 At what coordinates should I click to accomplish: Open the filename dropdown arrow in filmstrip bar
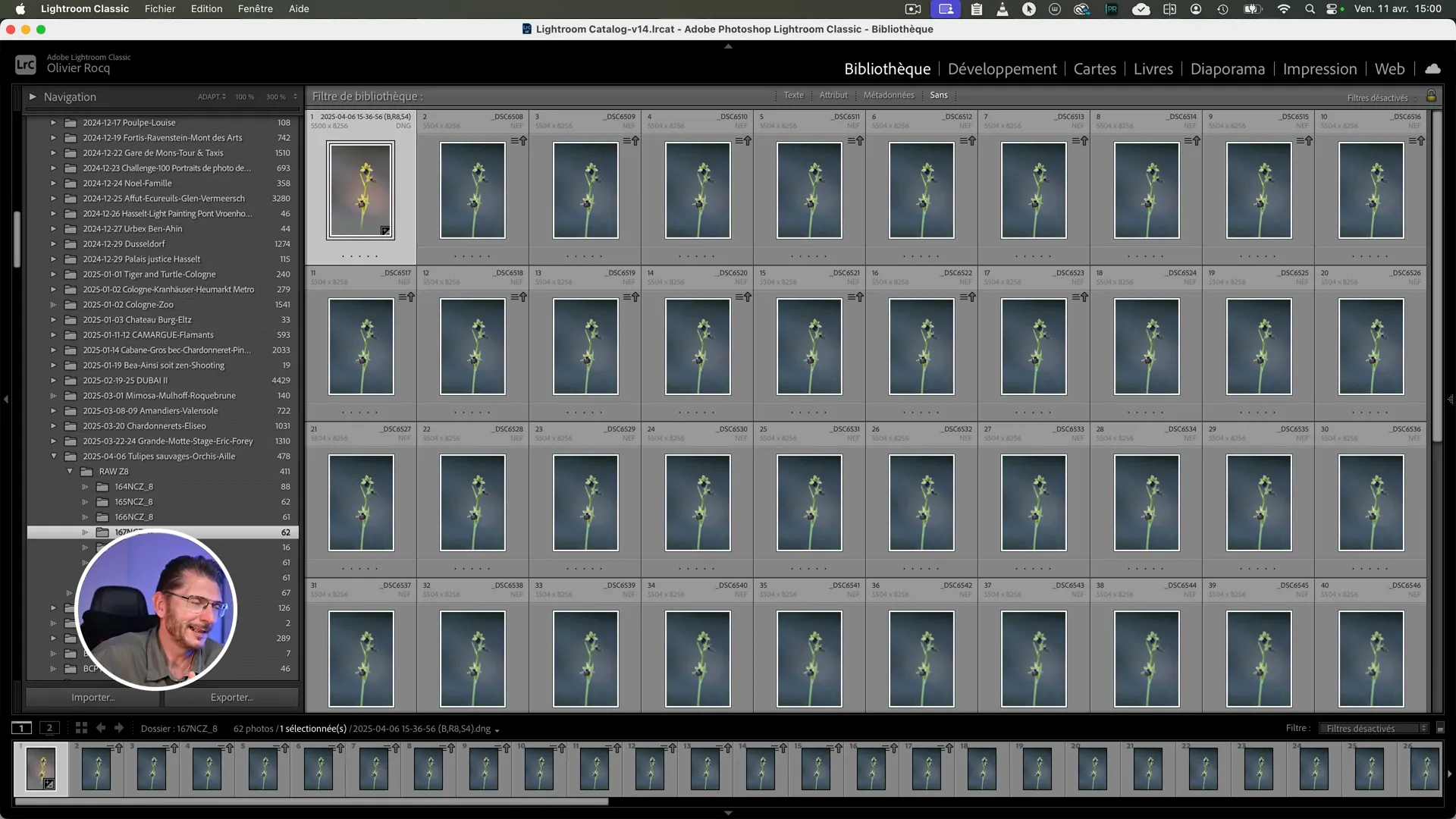point(497,730)
